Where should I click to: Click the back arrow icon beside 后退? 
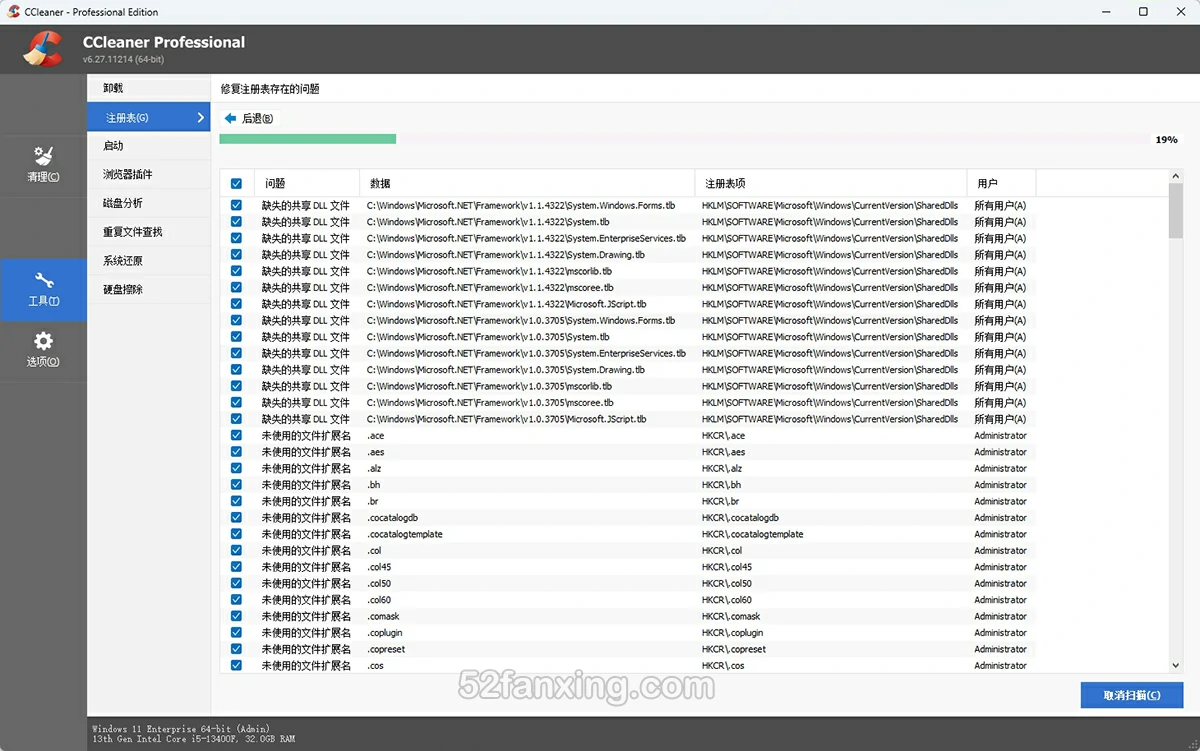click(x=230, y=118)
